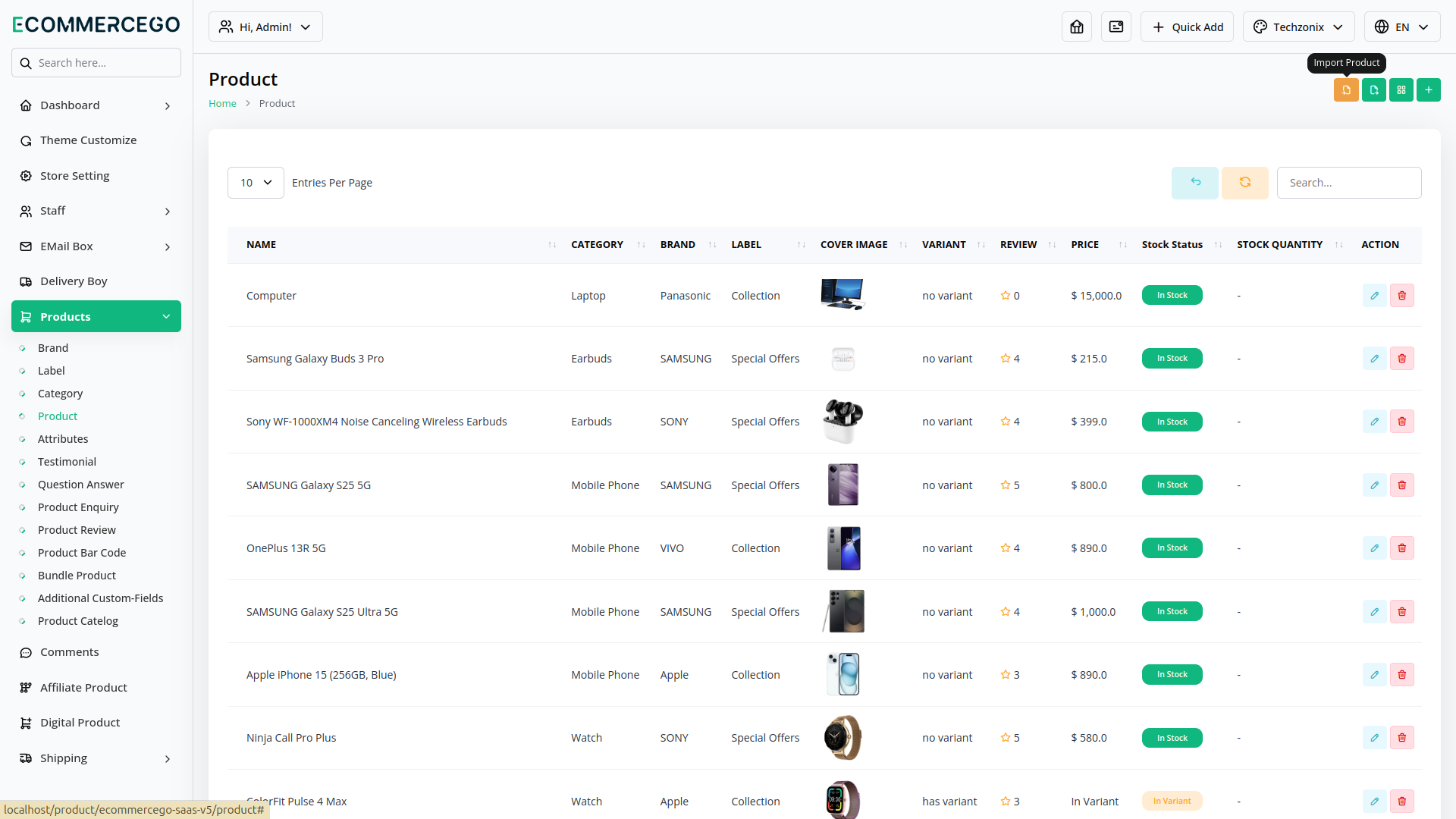Click the orange refresh icon
The width and height of the screenshot is (1456, 819).
click(1245, 183)
